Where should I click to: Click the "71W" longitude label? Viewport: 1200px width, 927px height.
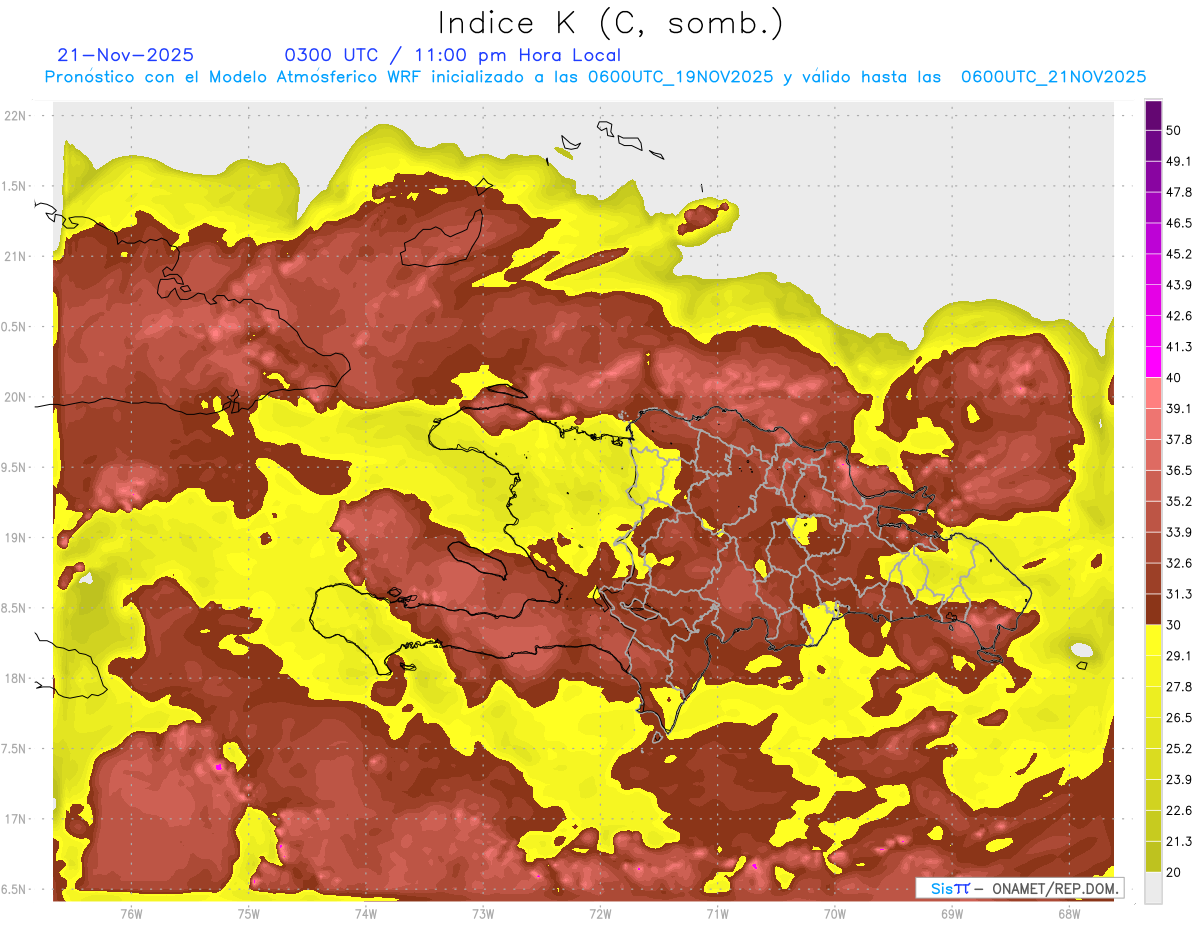pyautogui.click(x=717, y=913)
